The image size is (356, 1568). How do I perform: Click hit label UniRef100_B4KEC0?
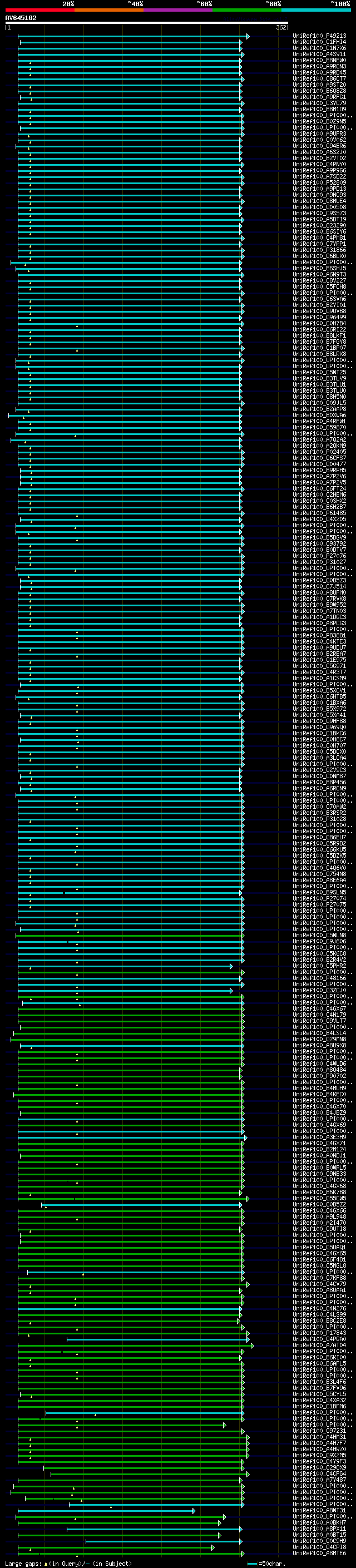[319, 1094]
